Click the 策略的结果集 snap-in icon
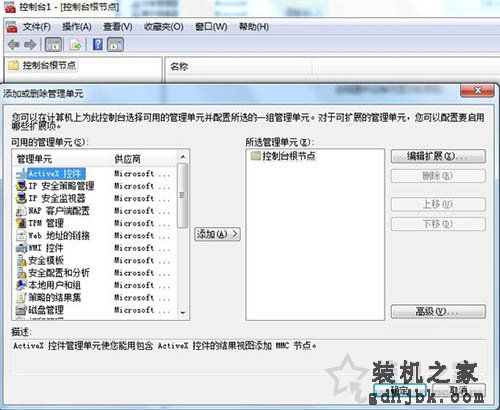Image resolution: width=500 pixels, height=410 pixels. (x=22, y=297)
